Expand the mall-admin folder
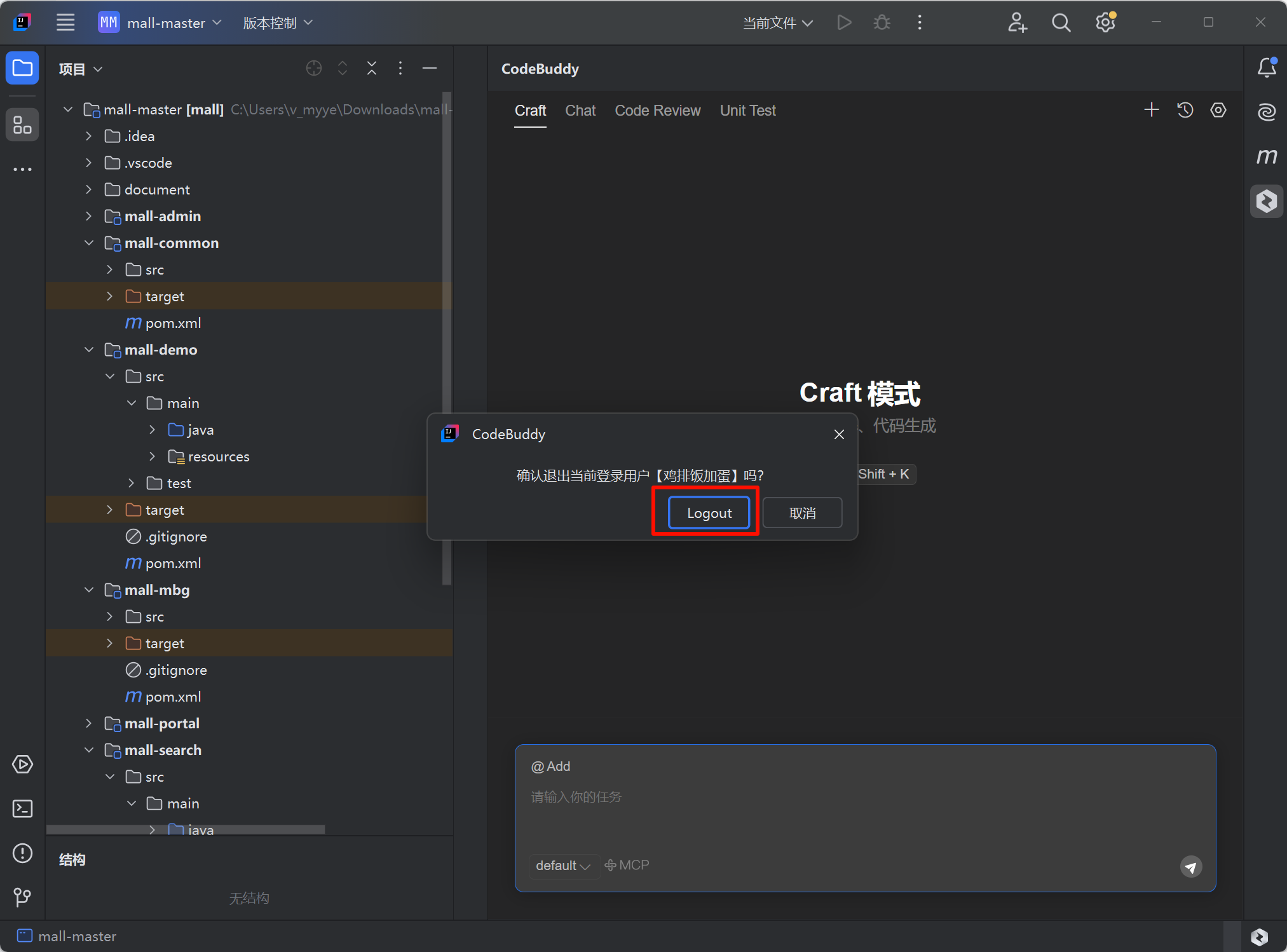 [88, 216]
